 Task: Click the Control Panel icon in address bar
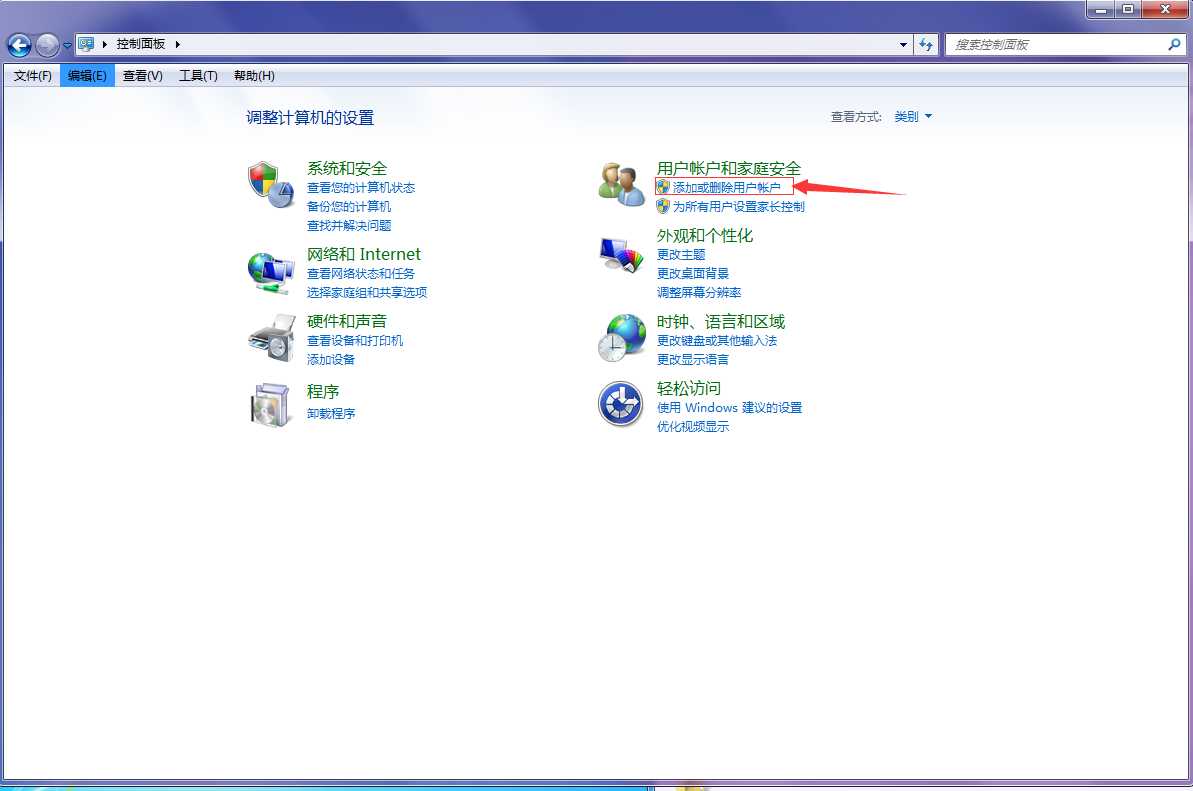[x=86, y=44]
